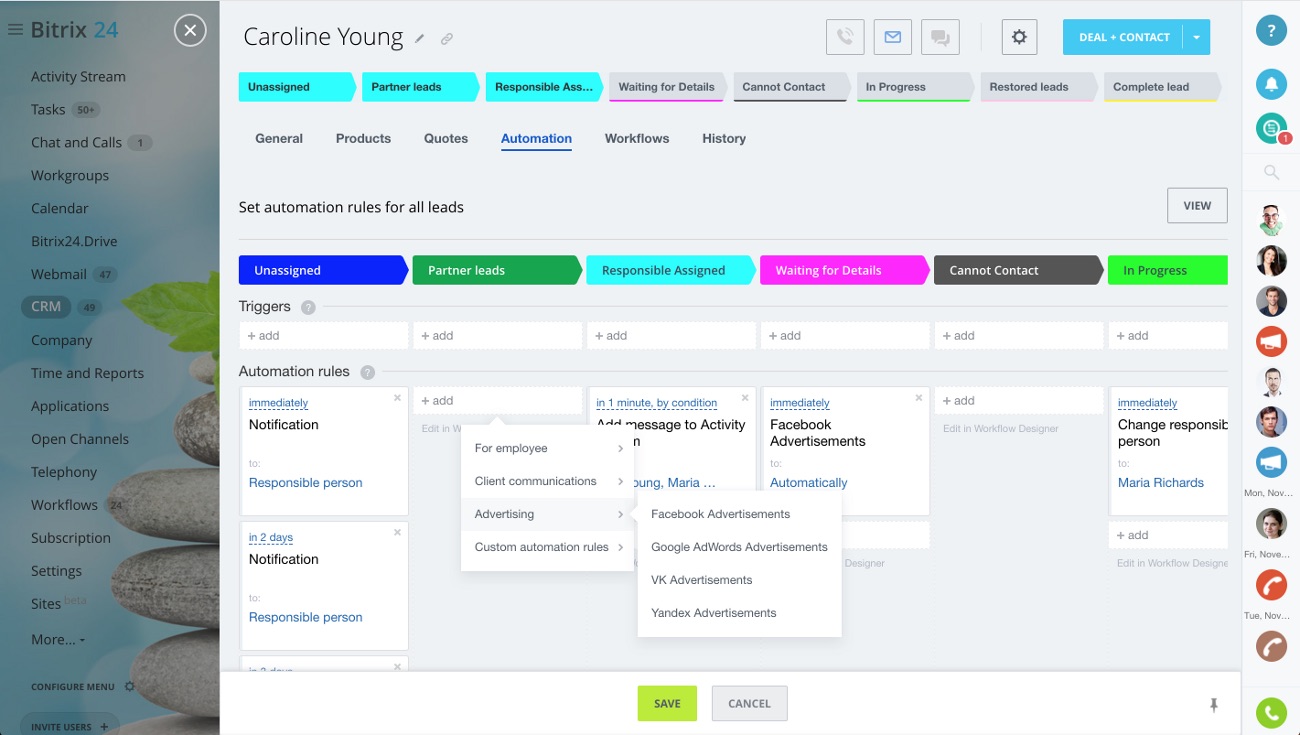Expand the Custom automation rules submenu
This screenshot has height=735, width=1300.
tap(548, 547)
